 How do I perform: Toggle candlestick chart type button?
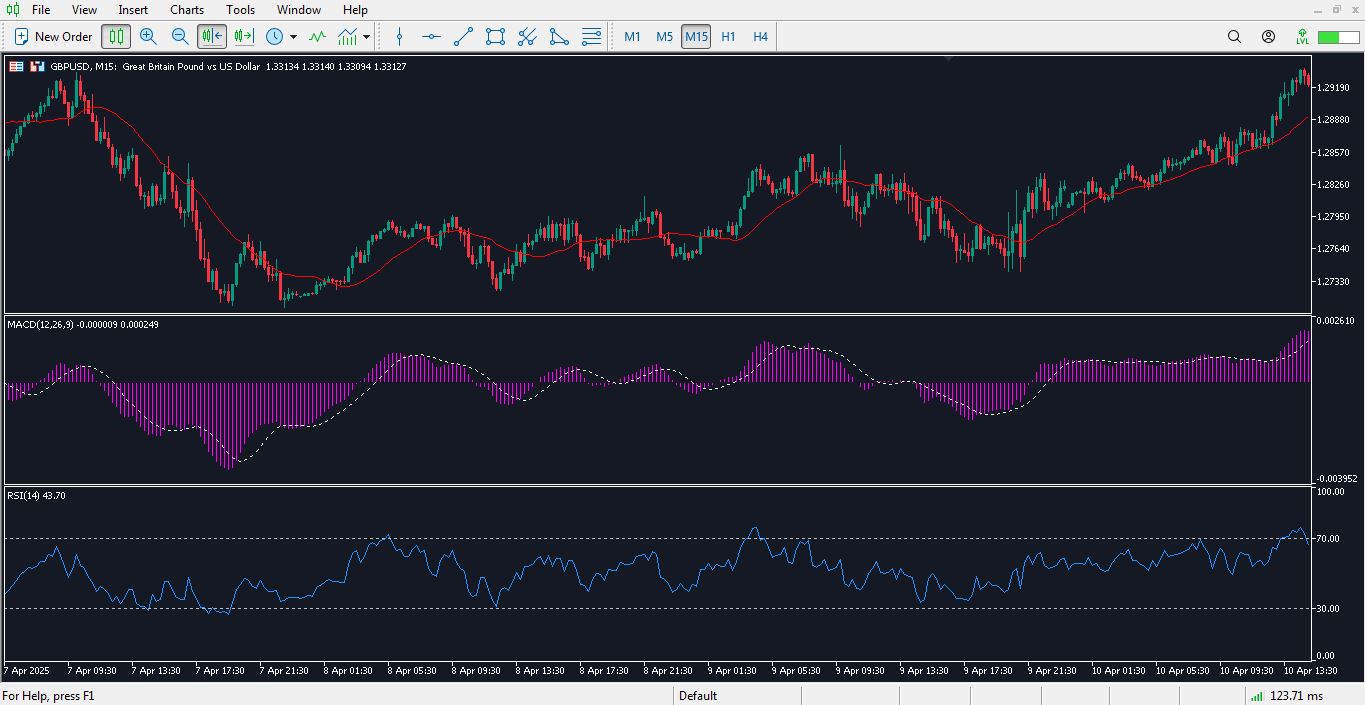116,37
